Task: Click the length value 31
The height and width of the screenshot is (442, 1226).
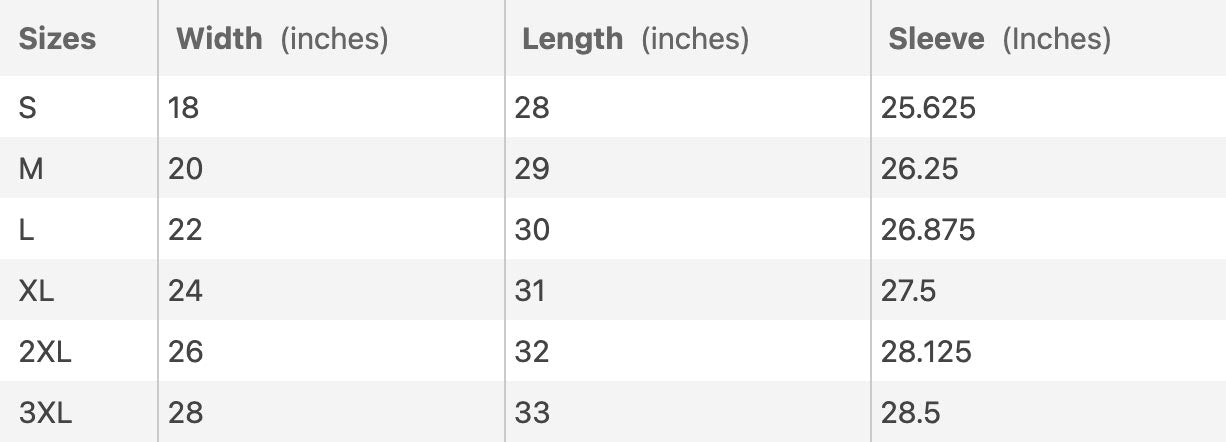Action: coord(531,291)
